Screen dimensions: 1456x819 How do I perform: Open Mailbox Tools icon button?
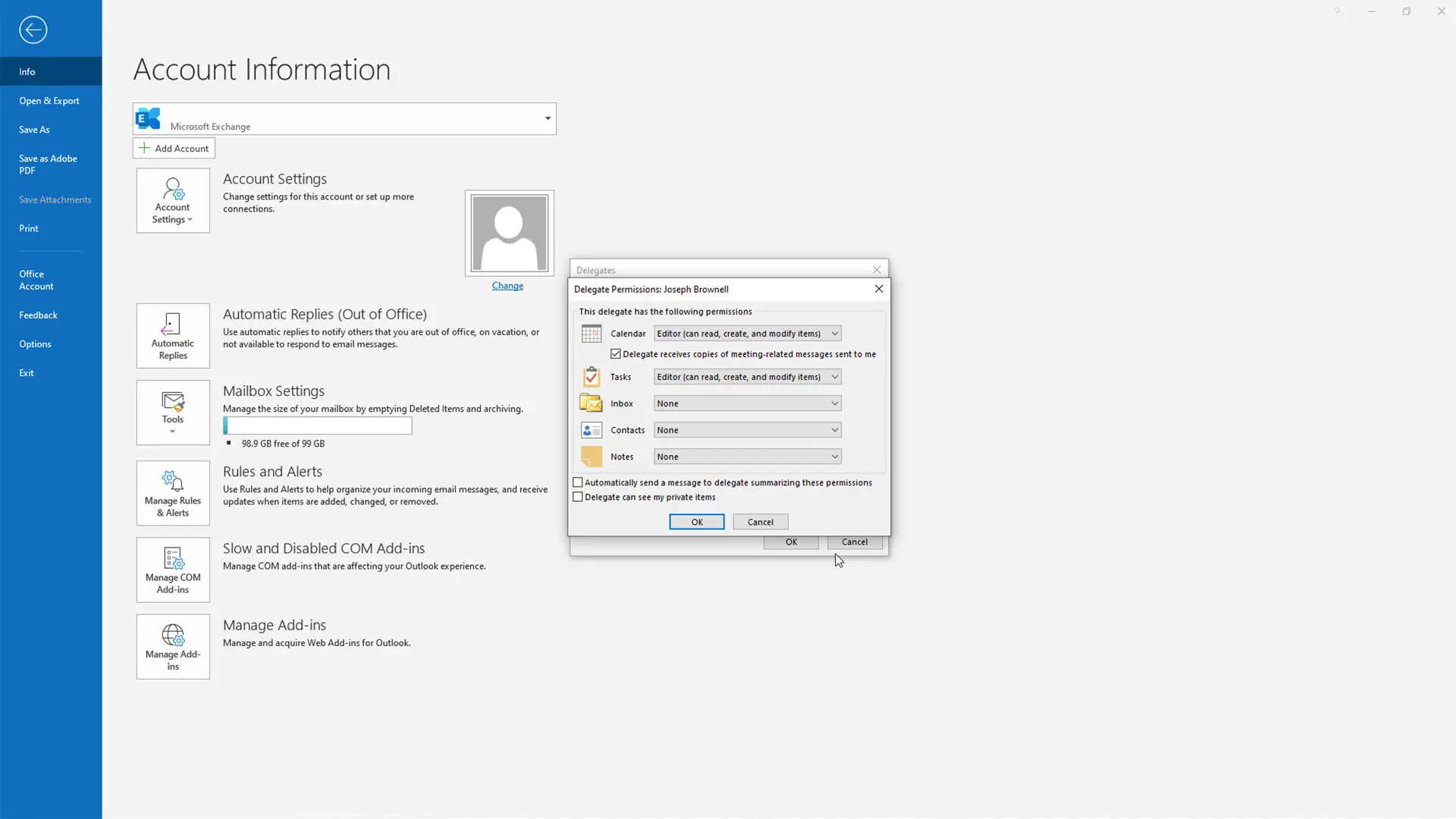173,413
